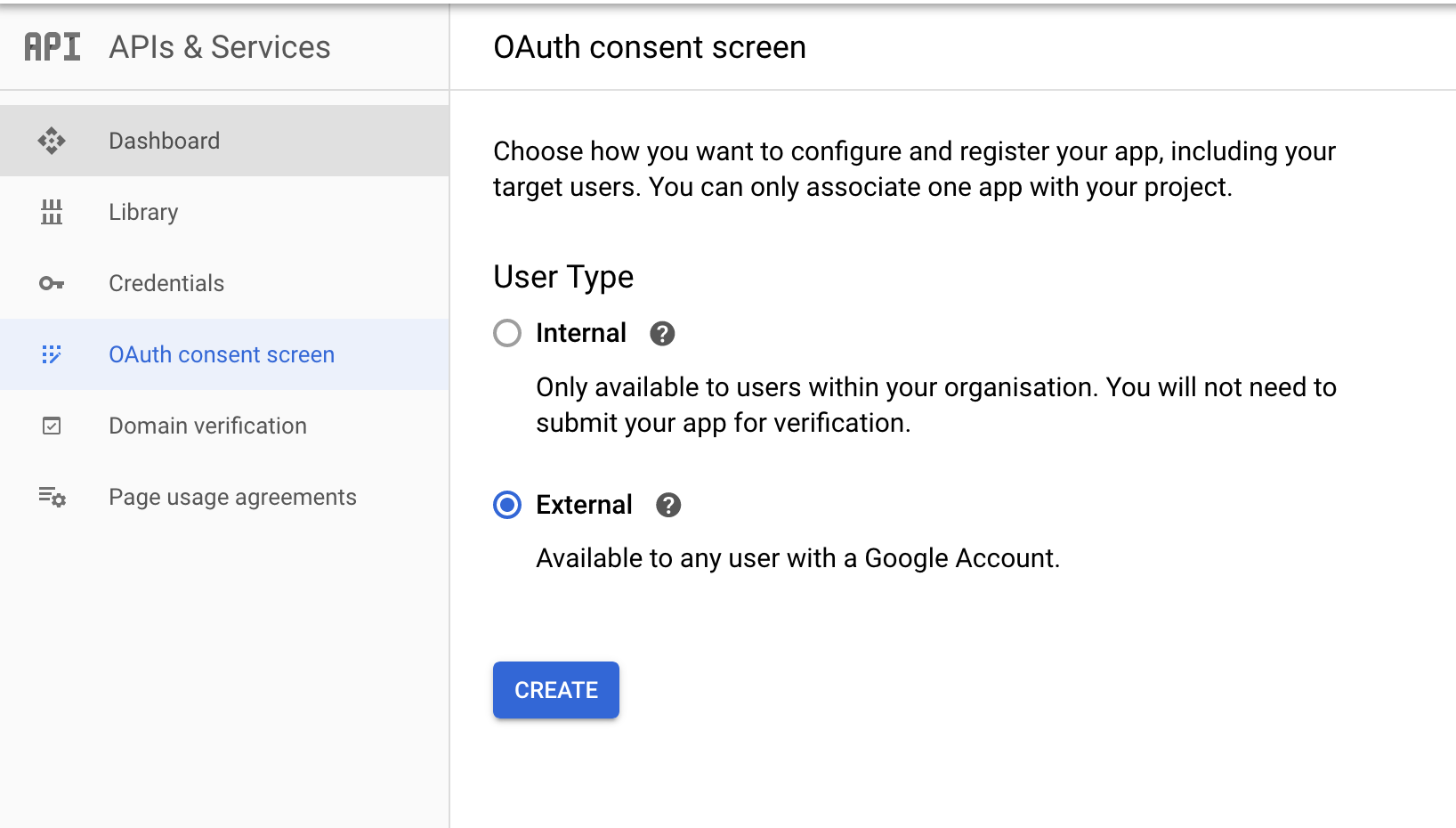Select OAuth consent screen menu item
Viewport: 1456px width, 828px height.
point(222,354)
